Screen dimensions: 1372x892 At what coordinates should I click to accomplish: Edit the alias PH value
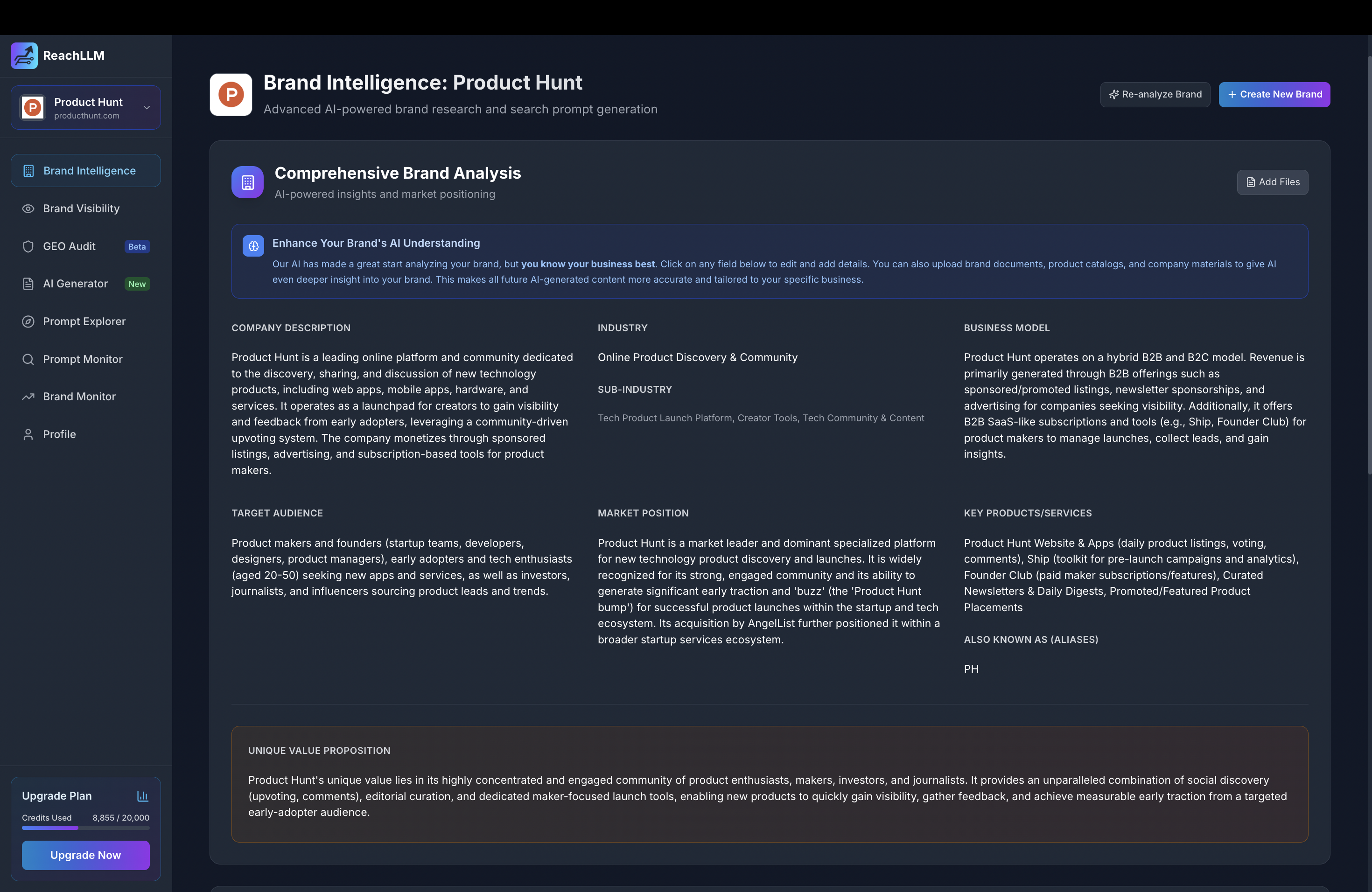tap(971, 669)
